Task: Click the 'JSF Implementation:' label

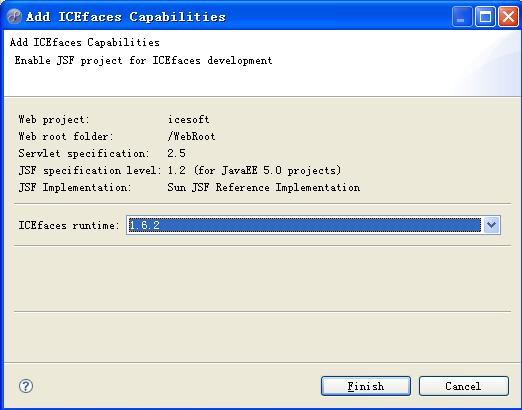Action: [x=75, y=187]
